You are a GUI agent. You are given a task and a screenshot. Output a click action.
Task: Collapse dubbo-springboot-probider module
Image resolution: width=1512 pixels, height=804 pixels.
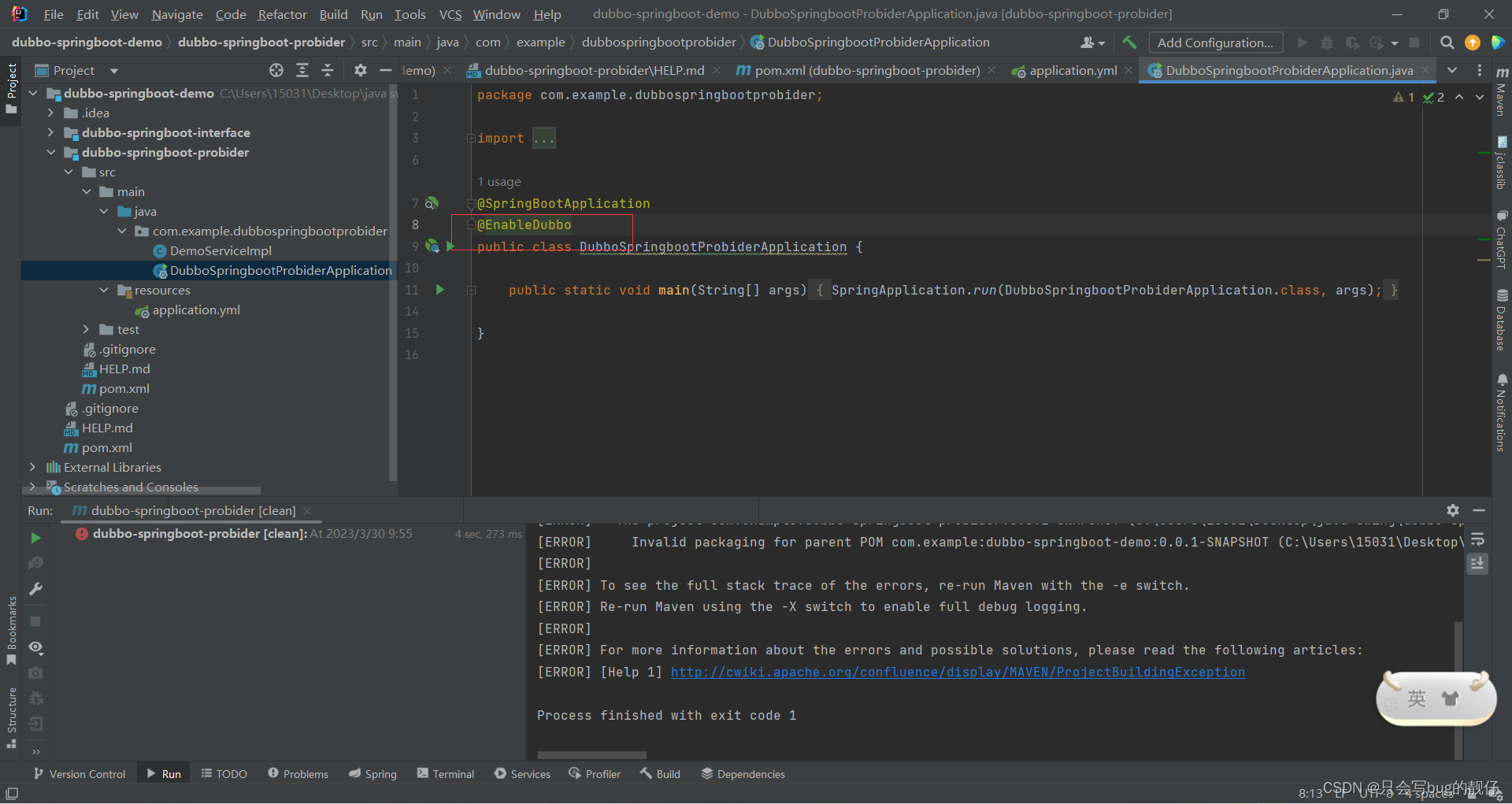[50, 152]
